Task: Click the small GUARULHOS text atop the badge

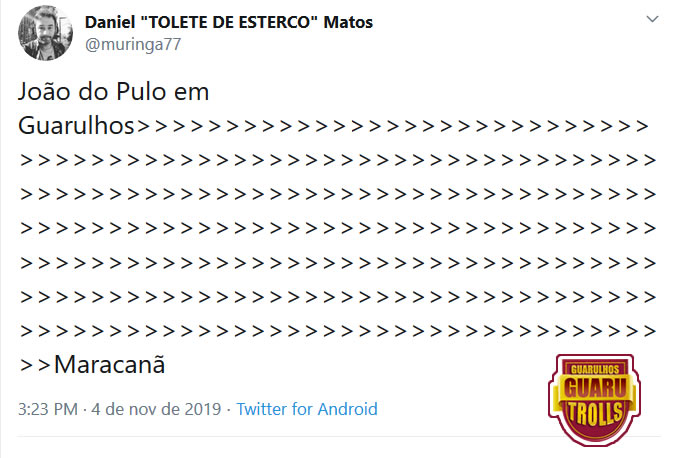Action: click(595, 369)
